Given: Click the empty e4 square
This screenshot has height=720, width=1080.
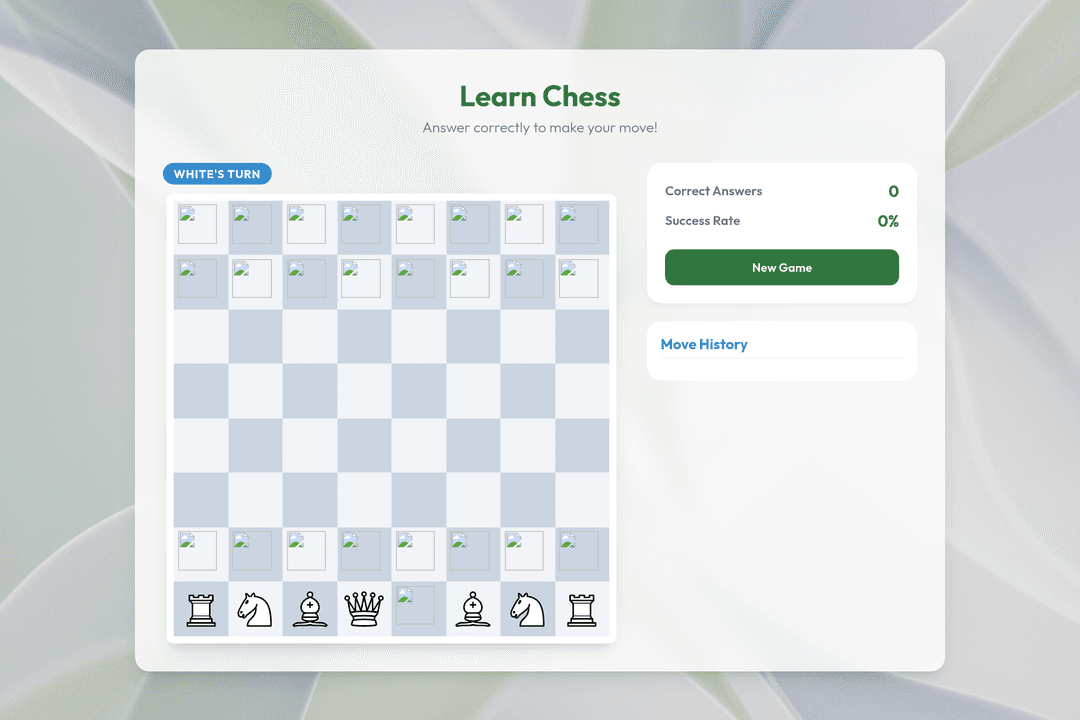Looking at the screenshot, I should coord(419,445).
